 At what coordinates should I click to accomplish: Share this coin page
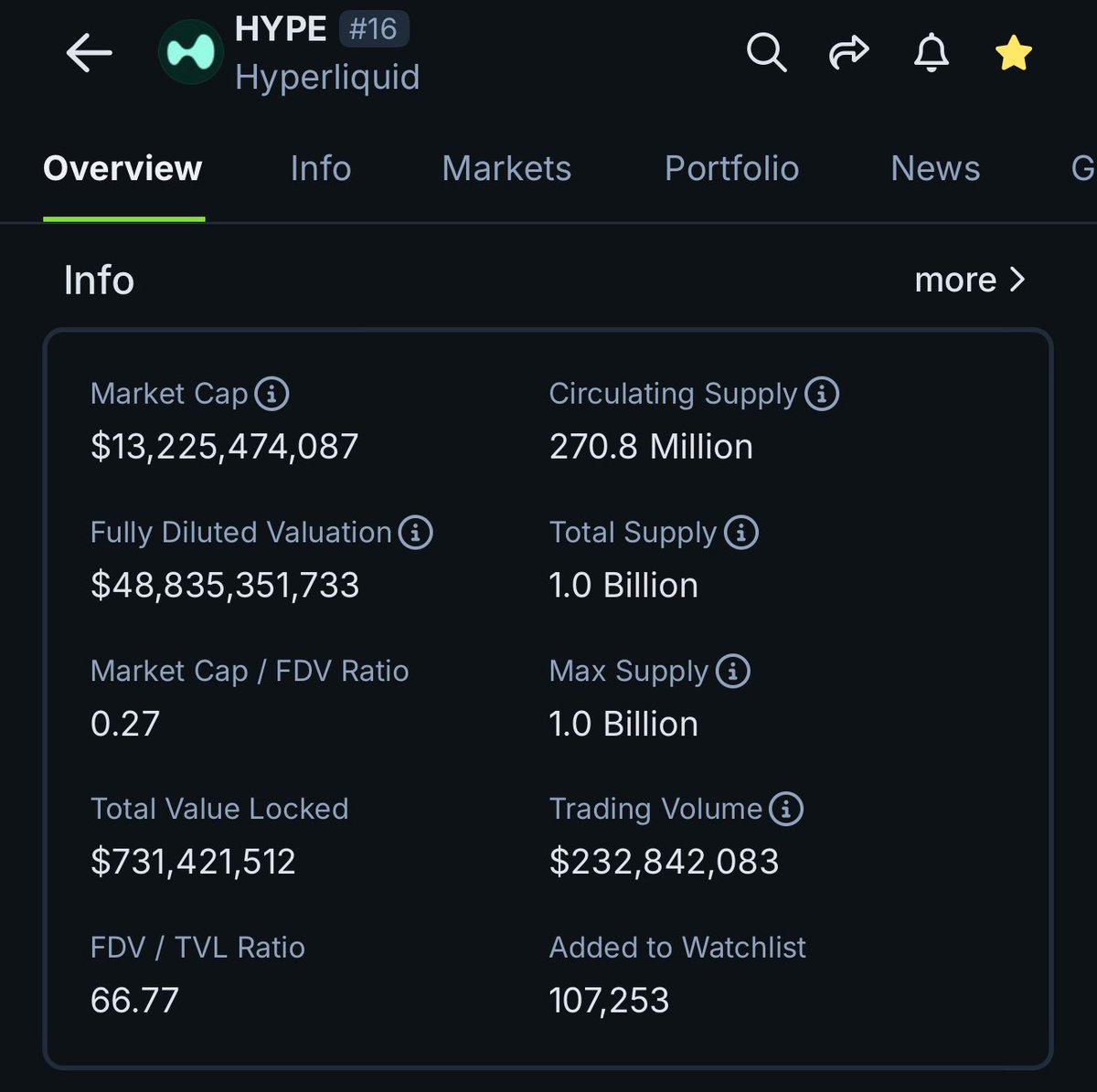[848, 53]
